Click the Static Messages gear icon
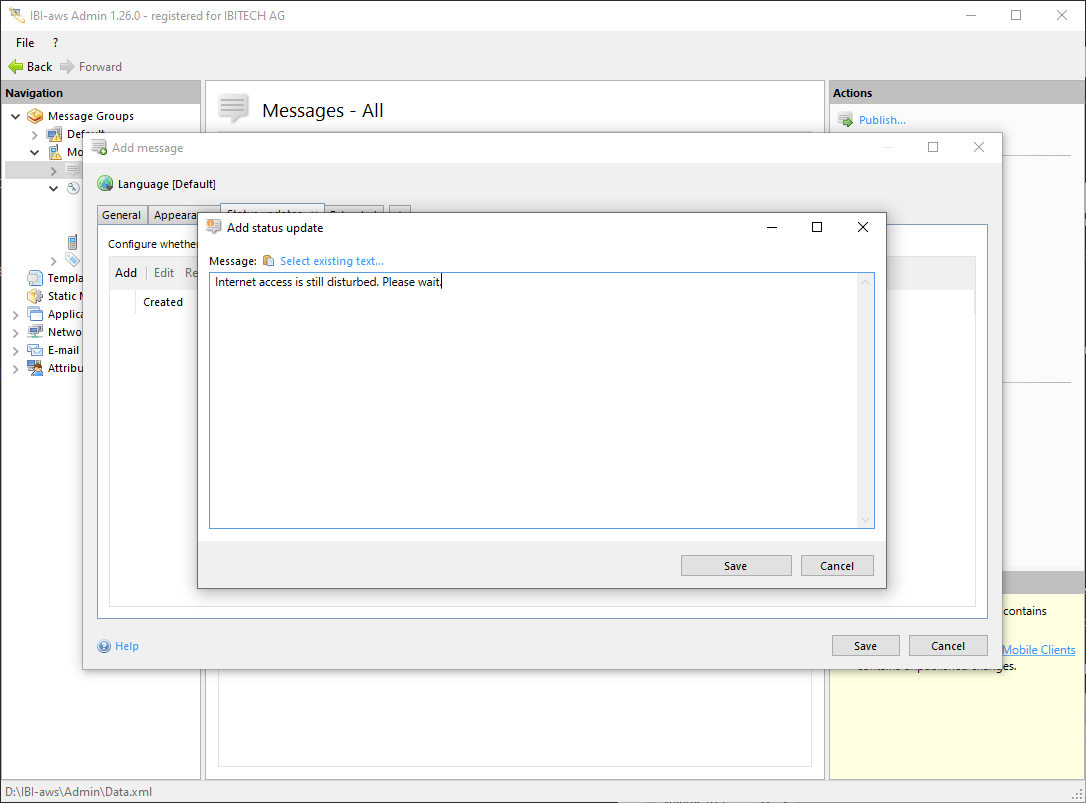Viewport: 1086px width, 803px height. (x=35, y=296)
